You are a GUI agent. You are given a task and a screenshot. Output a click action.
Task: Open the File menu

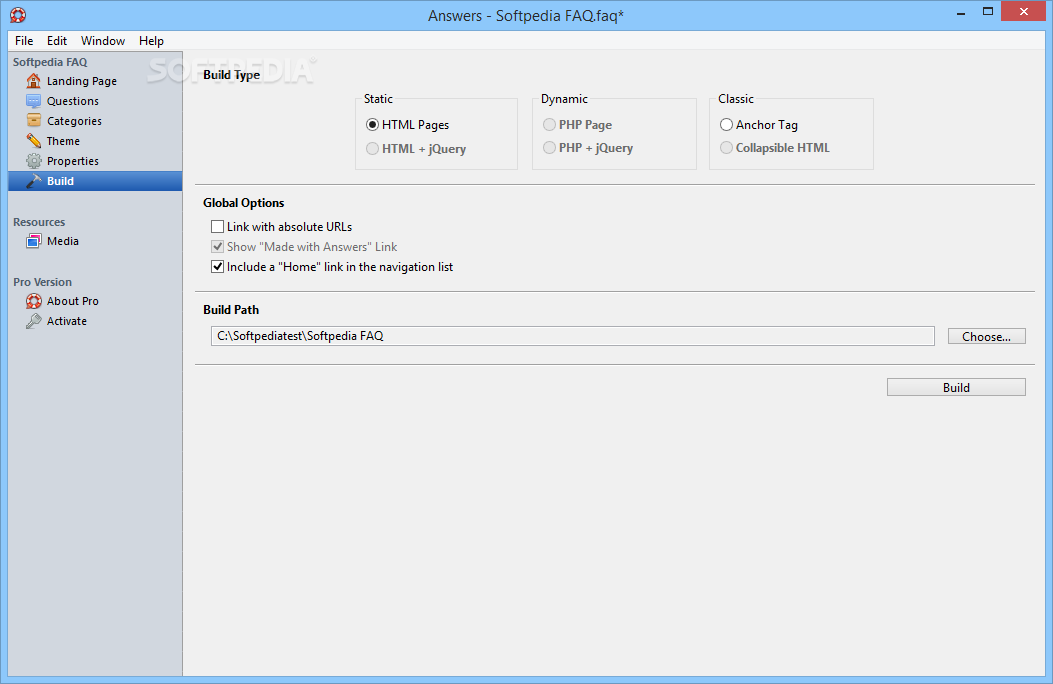pyautogui.click(x=24, y=41)
